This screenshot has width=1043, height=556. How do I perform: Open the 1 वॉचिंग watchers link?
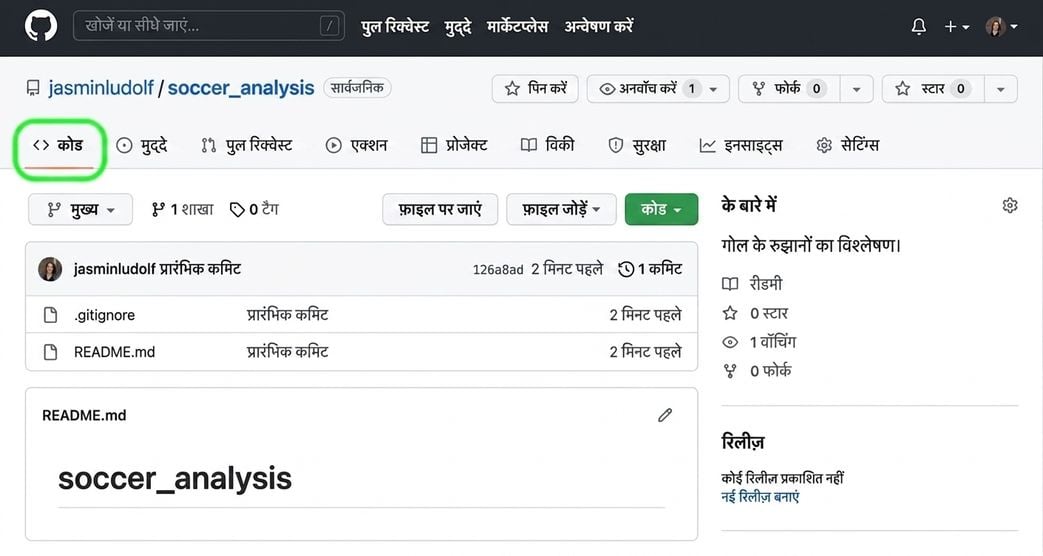(759, 343)
